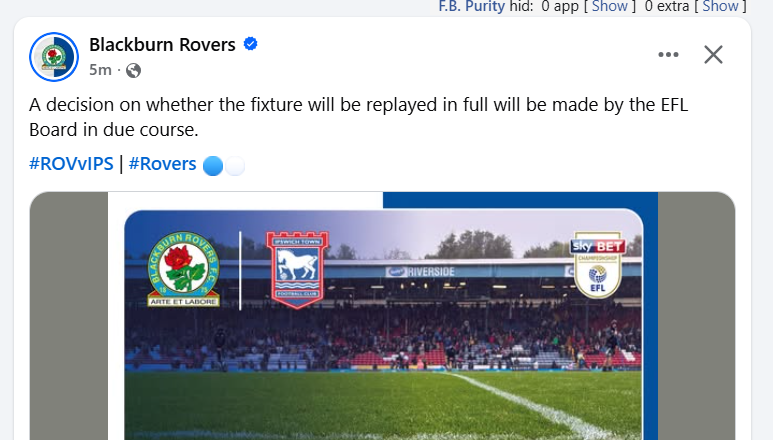The image size is (773, 440).
Task: Click the Blackburn Rovers profile picture
Action: click(x=54, y=57)
